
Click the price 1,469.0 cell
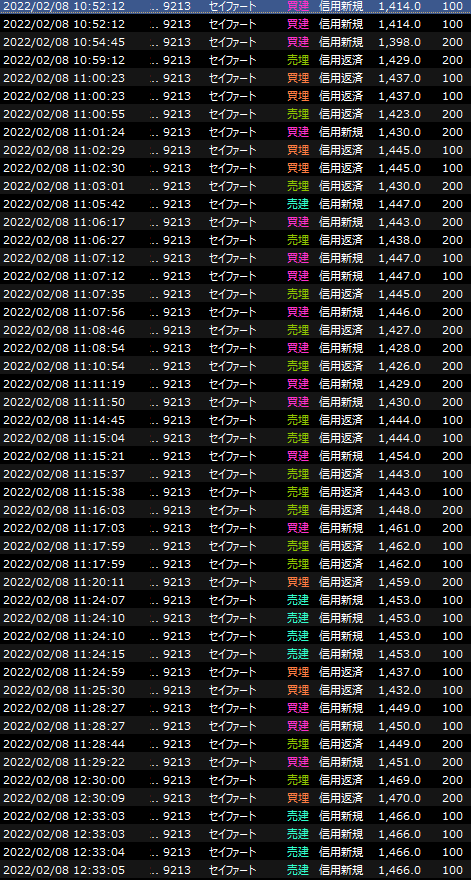click(x=400, y=778)
